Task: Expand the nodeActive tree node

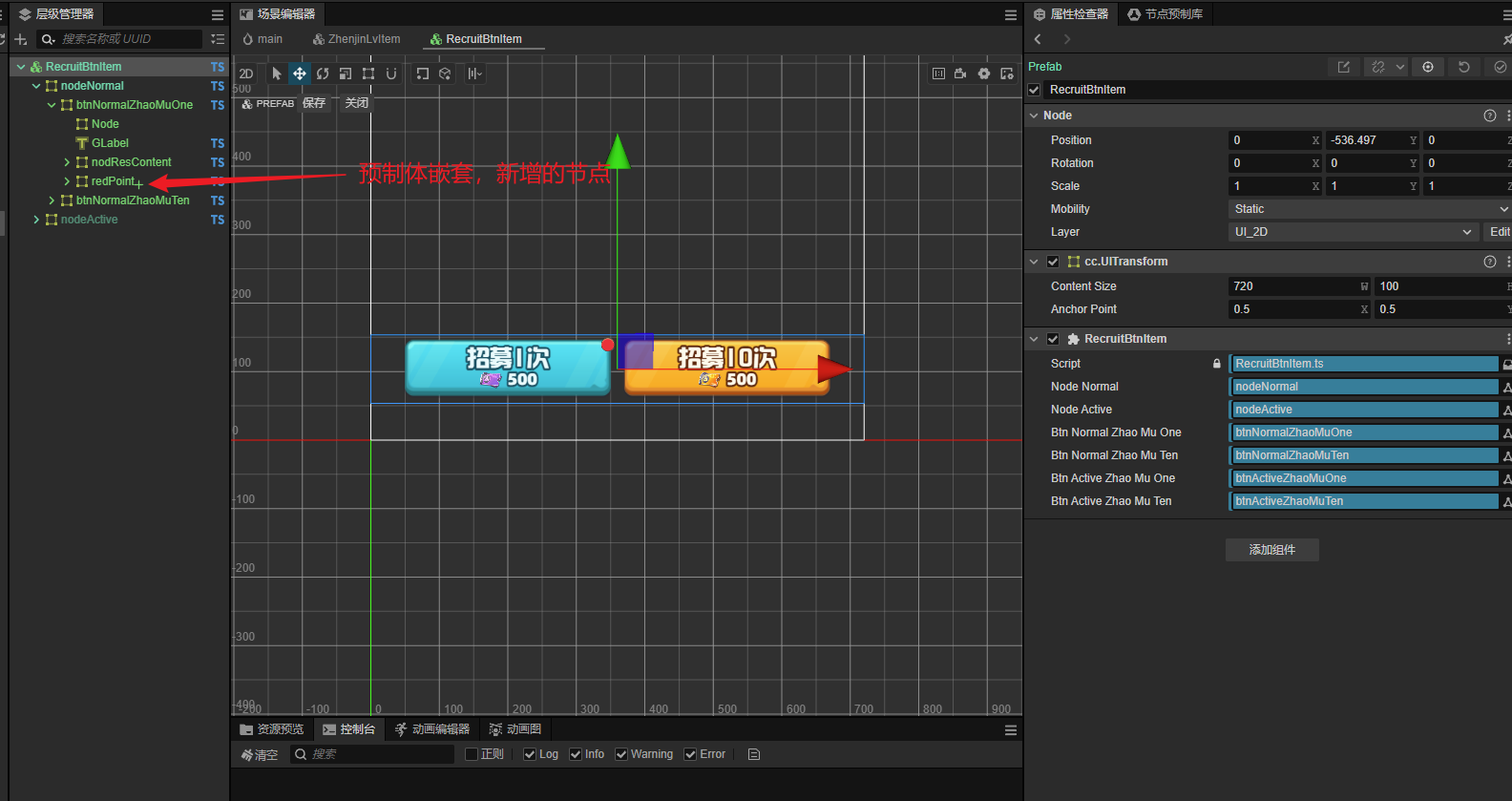Action: point(36,220)
